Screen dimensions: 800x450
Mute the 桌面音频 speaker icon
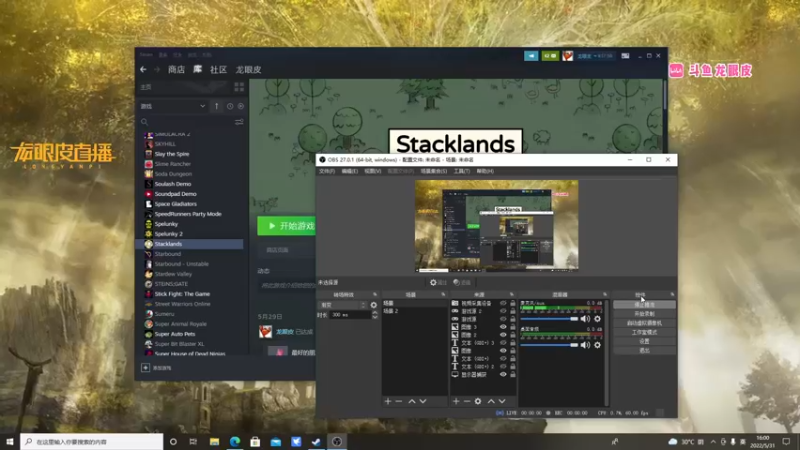[x=585, y=345]
